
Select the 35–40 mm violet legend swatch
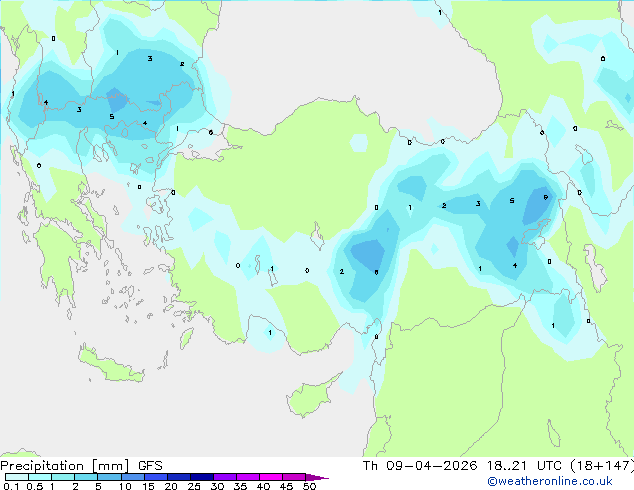(248, 477)
